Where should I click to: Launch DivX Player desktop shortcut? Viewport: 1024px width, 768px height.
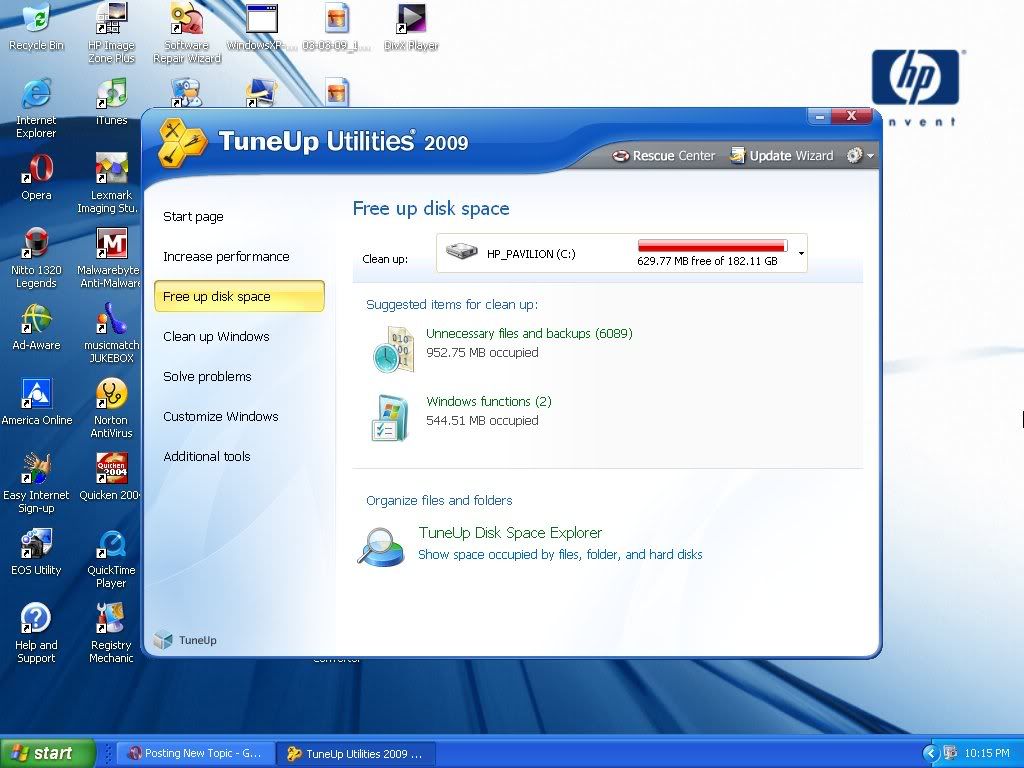[411, 26]
